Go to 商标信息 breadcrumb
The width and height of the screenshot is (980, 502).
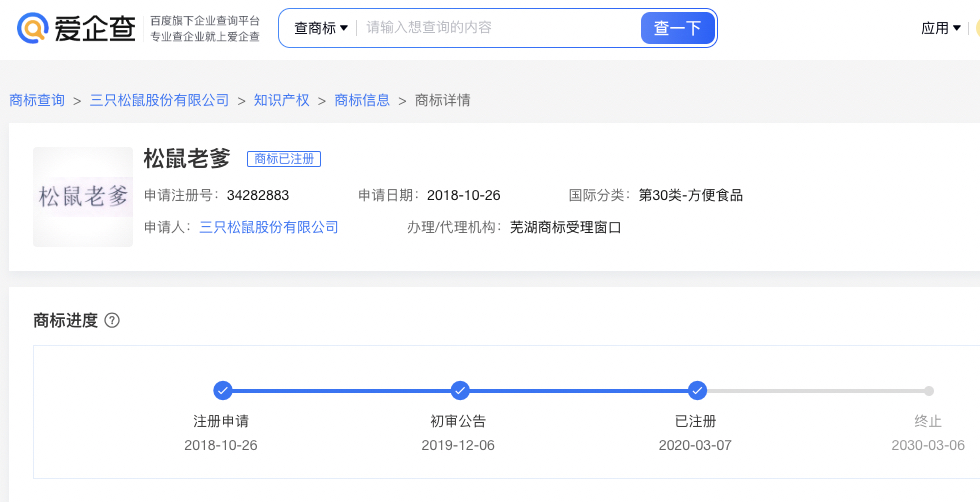(362, 100)
